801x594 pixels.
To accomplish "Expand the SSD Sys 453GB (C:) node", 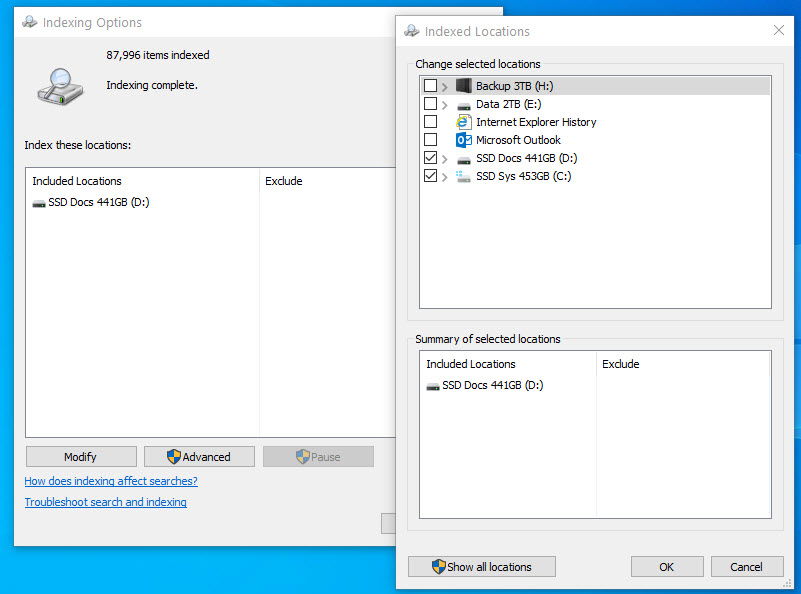I will pos(444,177).
